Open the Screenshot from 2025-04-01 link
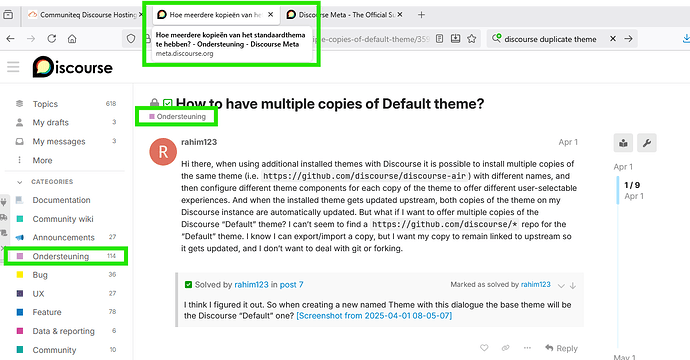The width and height of the screenshot is (690, 360). (374, 316)
